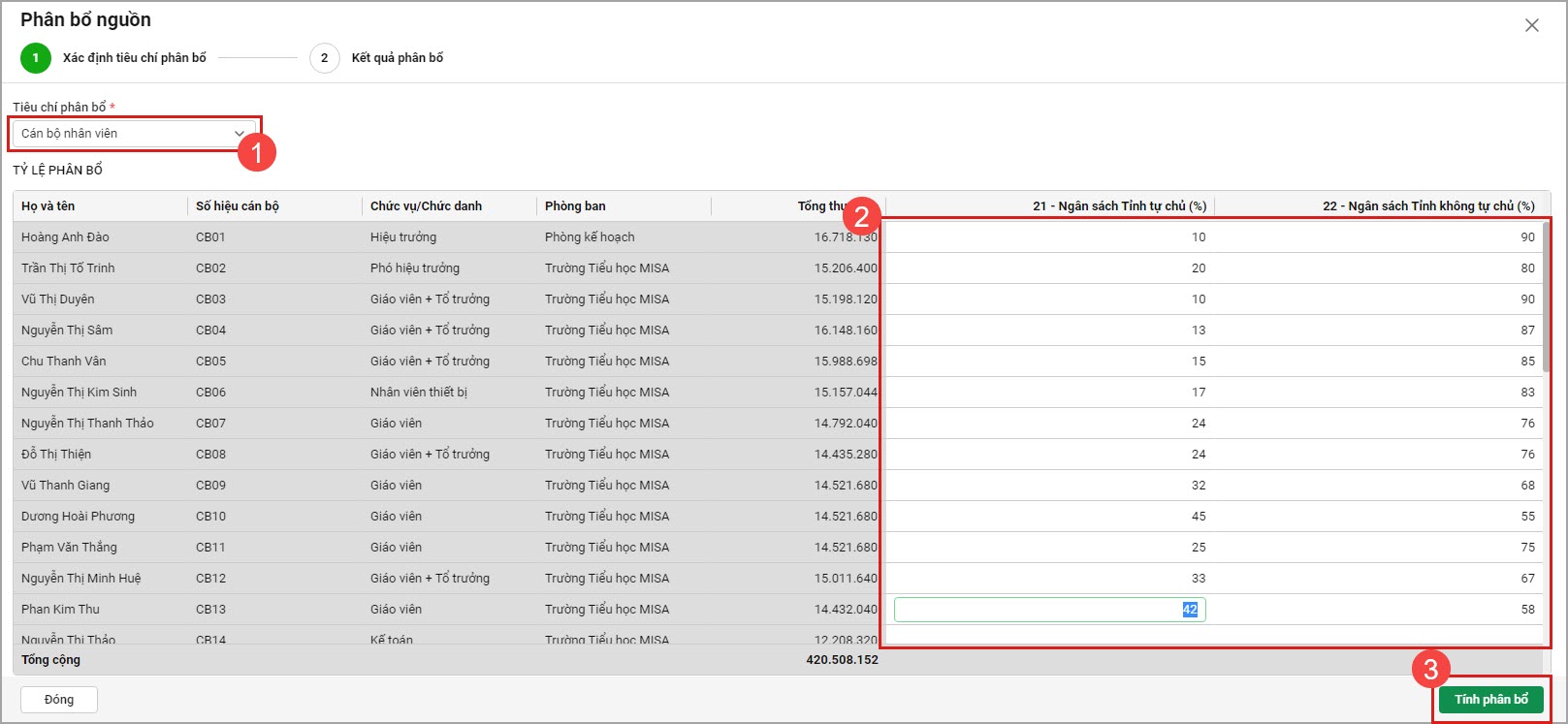This screenshot has height=724, width=1568.
Task: Click the Đóng button
Action: coord(59,700)
